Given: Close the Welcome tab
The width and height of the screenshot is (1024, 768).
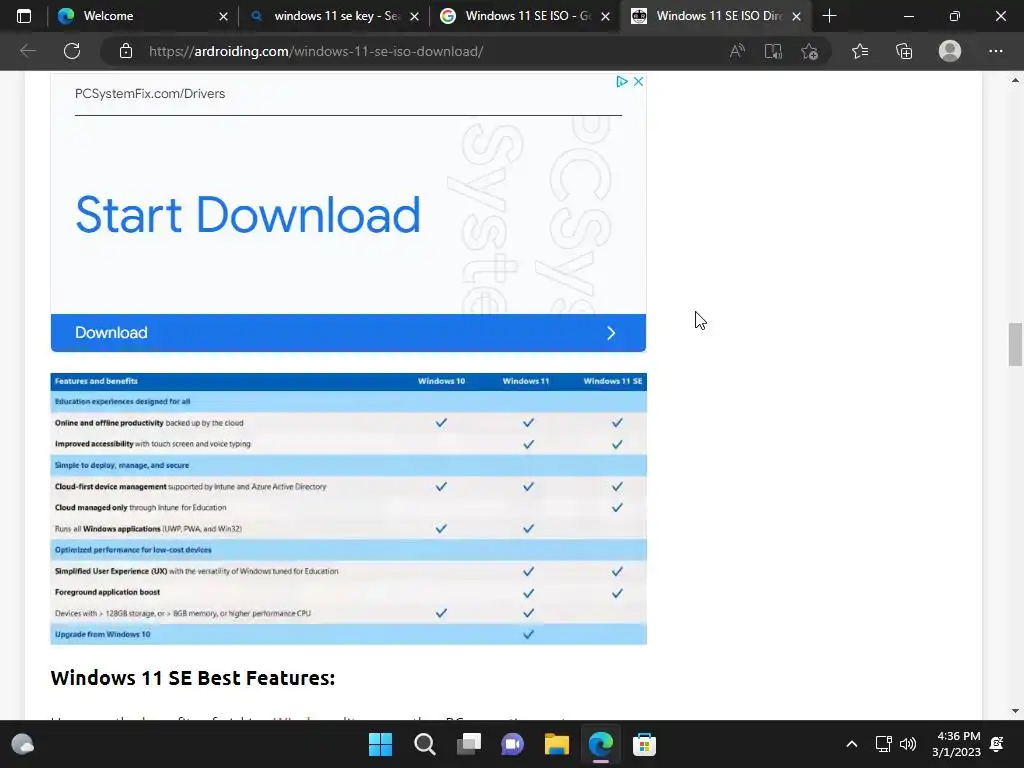Looking at the screenshot, I should [223, 16].
